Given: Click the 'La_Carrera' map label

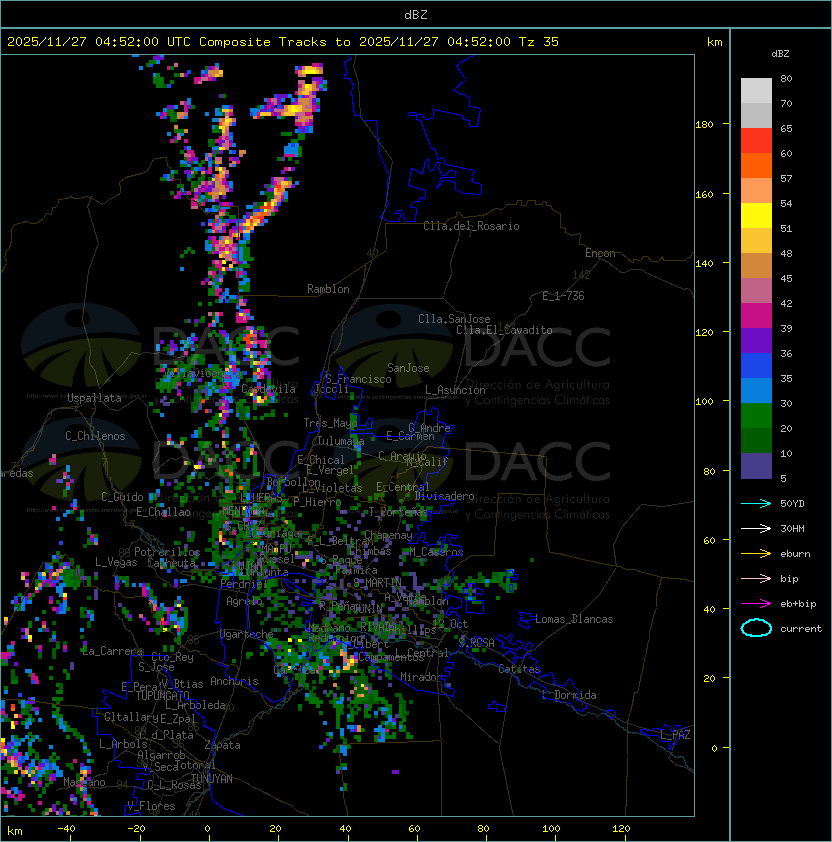Looking at the screenshot, I should pos(112,651).
